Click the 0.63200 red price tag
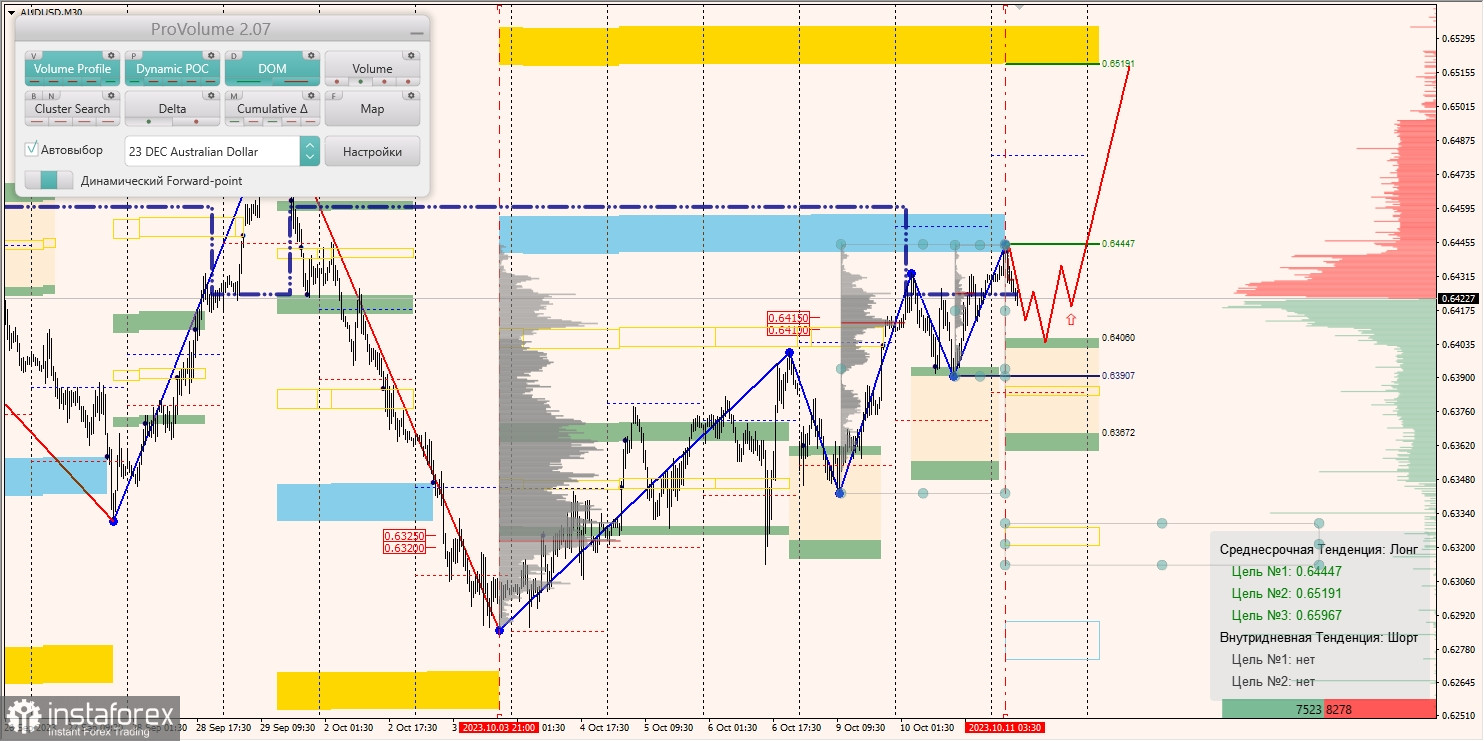This screenshot has width=1484, height=741. [x=404, y=548]
